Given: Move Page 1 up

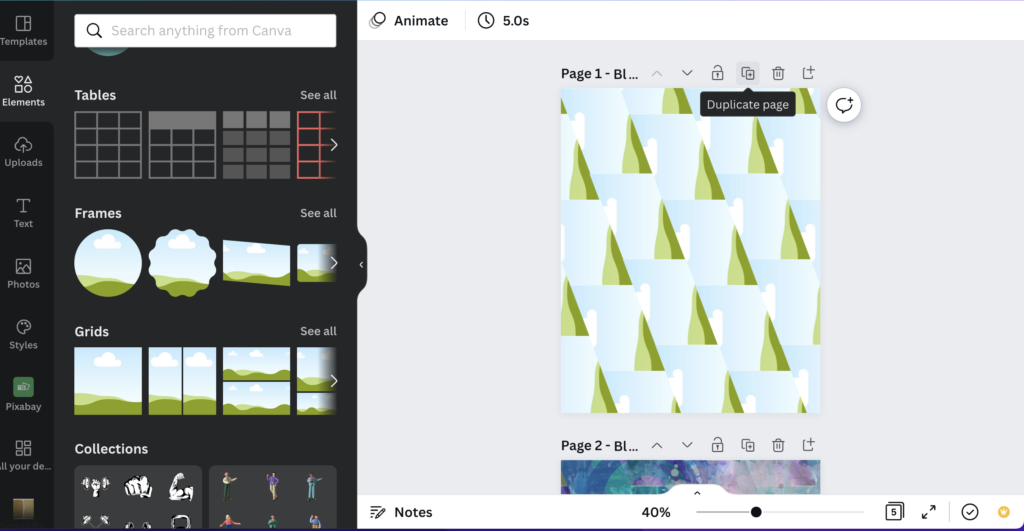Looking at the screenshot, I should [x=657, y=73].
